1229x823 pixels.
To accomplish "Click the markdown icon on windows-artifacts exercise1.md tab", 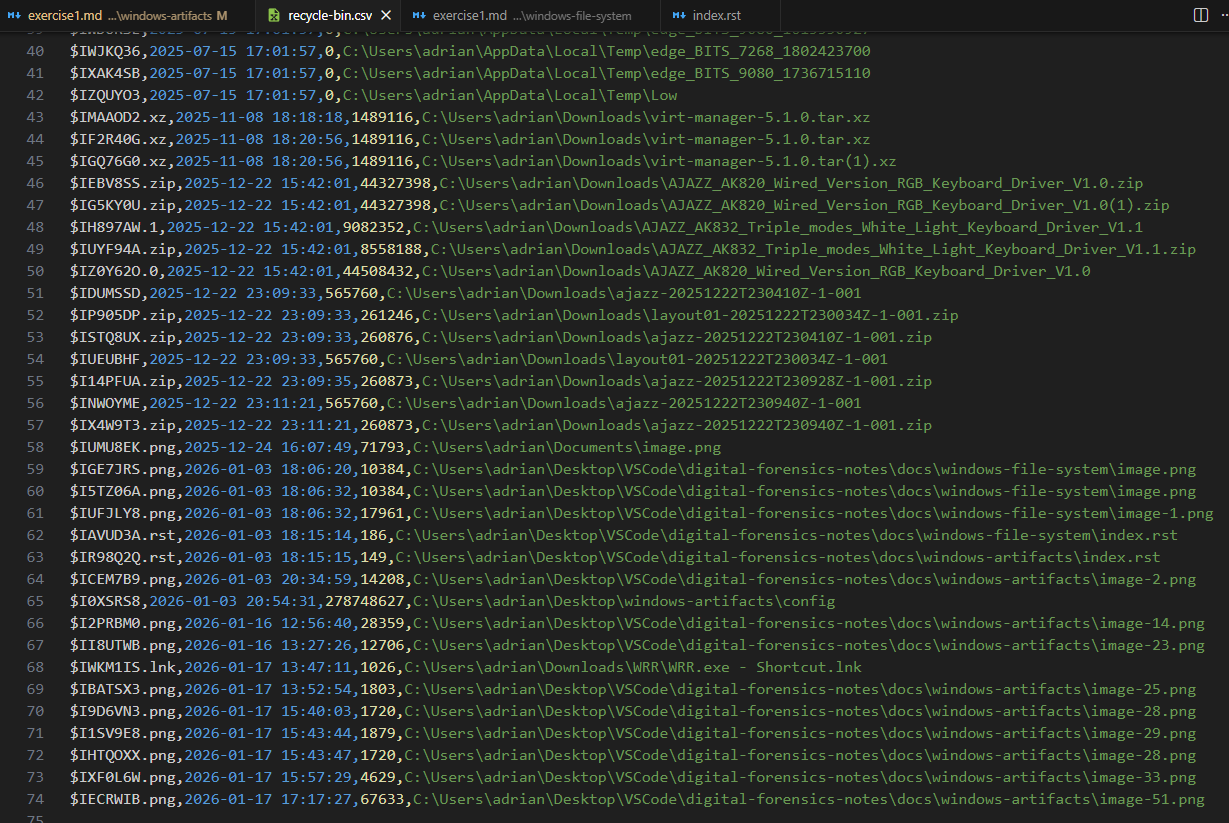I will (x=13, y=15).
